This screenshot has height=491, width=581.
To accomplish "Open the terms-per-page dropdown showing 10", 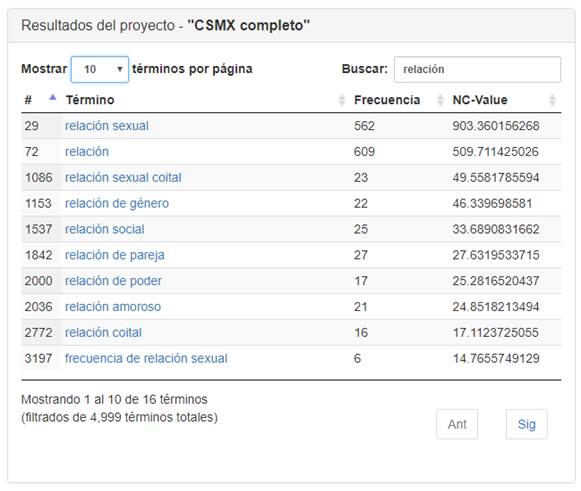I will pos(100,69).
